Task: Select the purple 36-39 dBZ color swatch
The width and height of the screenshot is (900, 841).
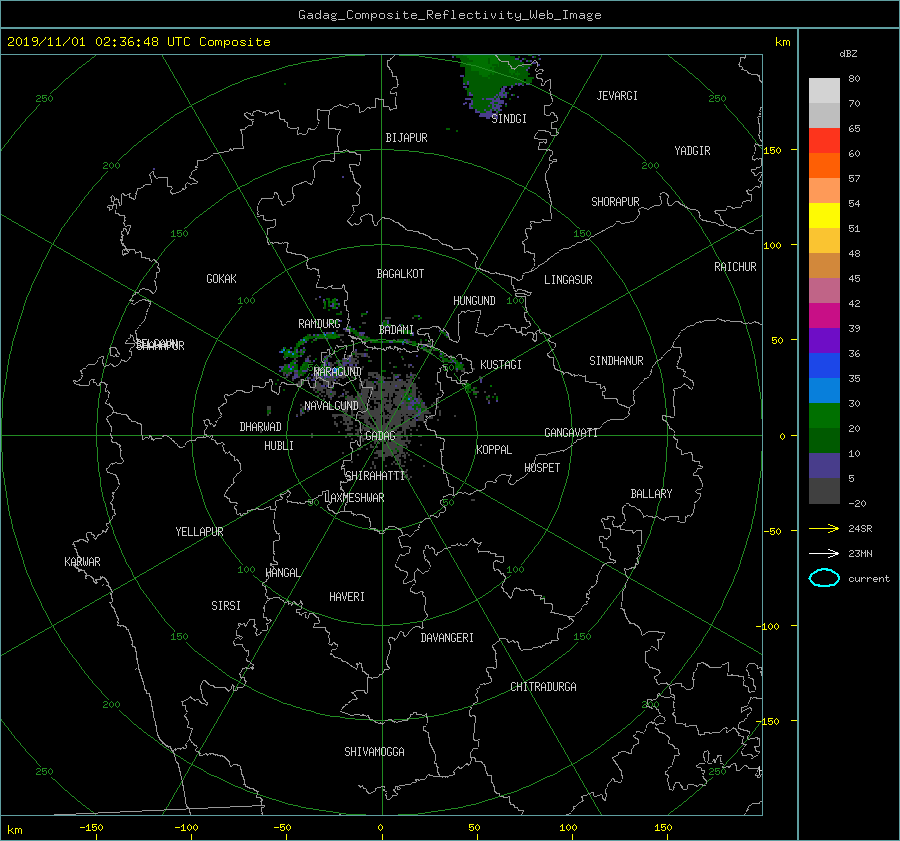Action: click(x=824, y=341)
